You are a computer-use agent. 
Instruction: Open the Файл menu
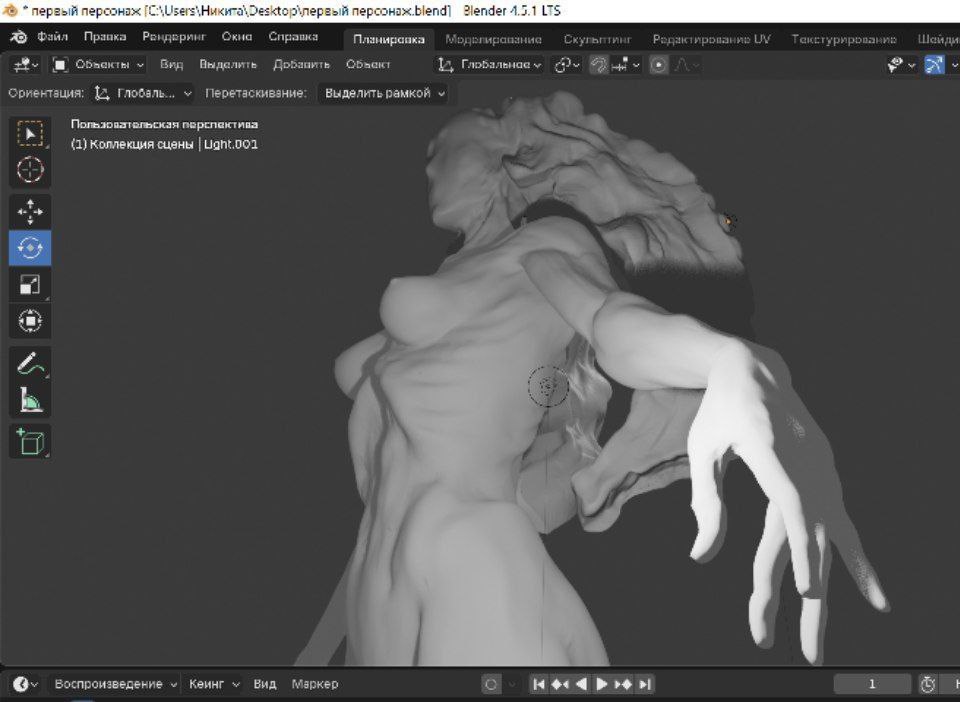(52, 38)
